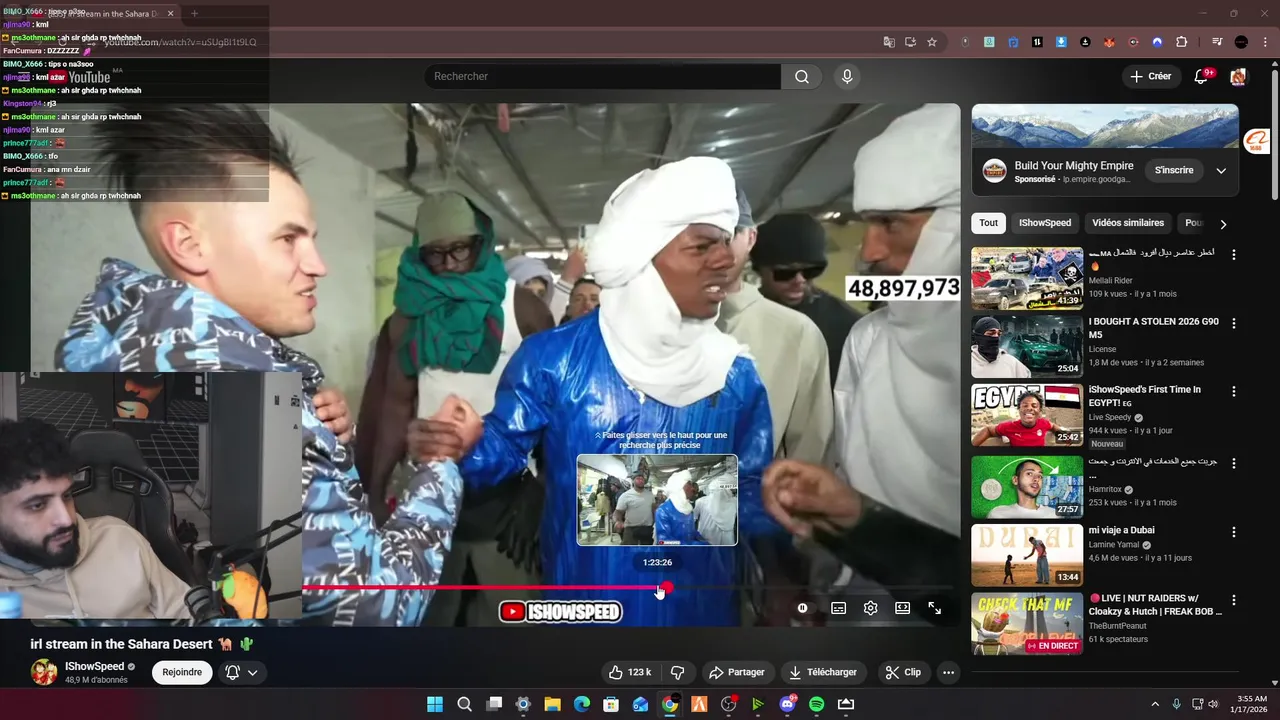
Task: Toggle theater mode in the player
Action: point(902,608)
